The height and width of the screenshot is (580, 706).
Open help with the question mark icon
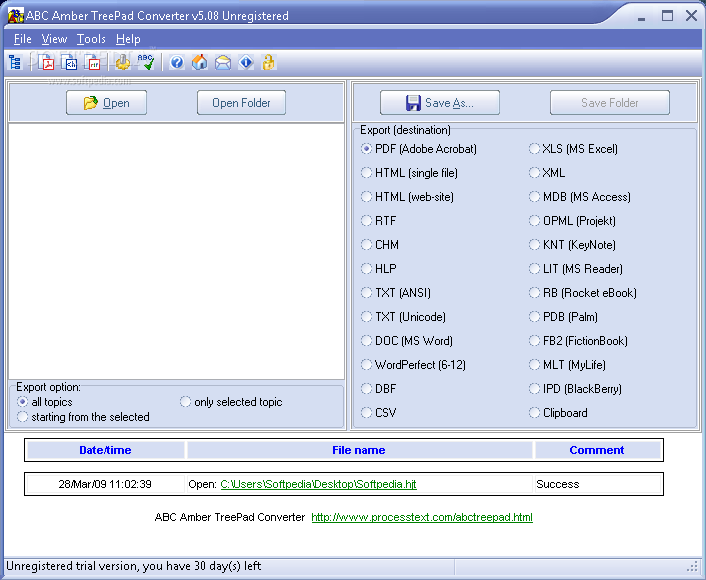click(176, 62)
